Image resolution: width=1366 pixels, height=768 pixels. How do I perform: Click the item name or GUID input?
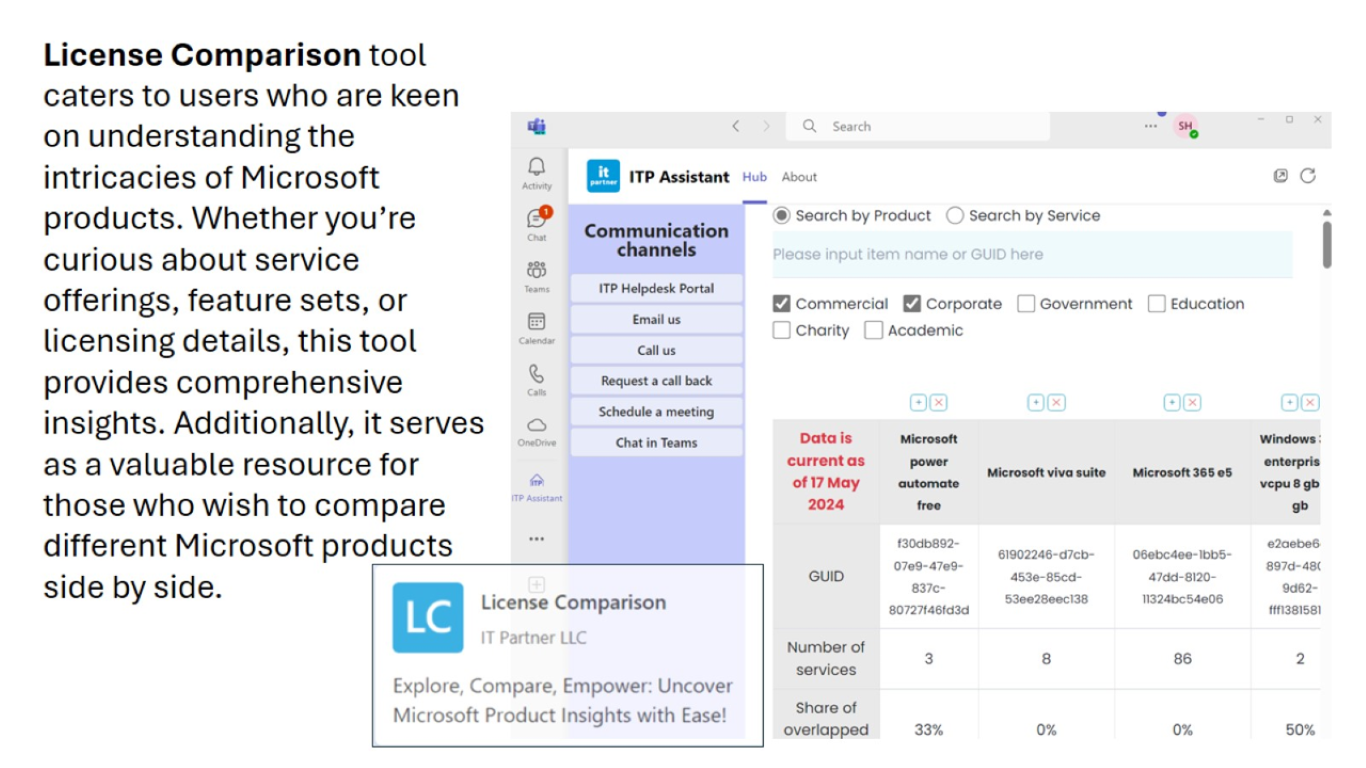(x=1032, y=254)
